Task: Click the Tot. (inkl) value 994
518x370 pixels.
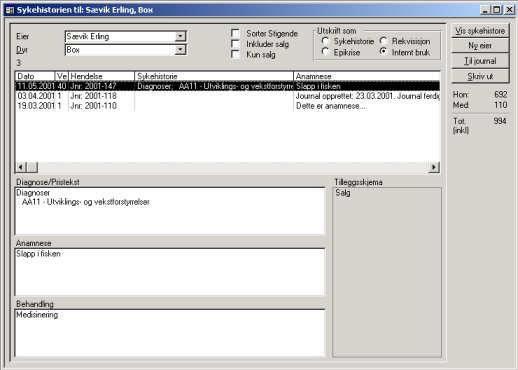Action: [x=500, y=121]
